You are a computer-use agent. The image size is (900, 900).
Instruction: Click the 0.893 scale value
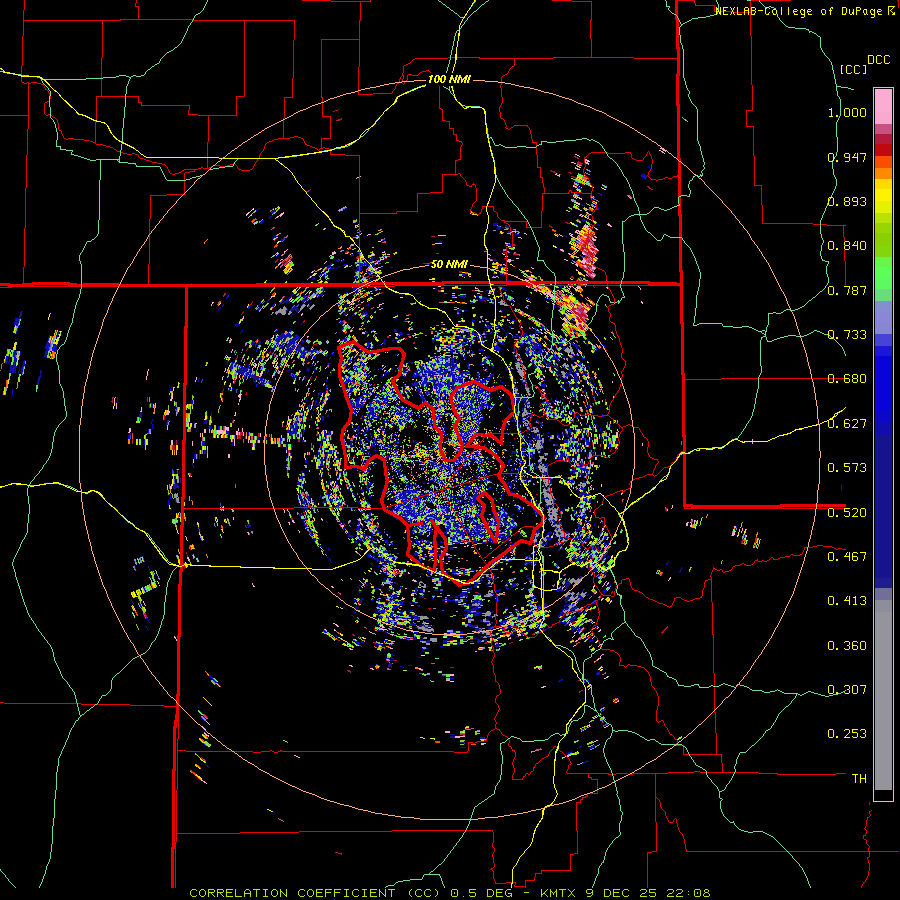pos(847,201)
